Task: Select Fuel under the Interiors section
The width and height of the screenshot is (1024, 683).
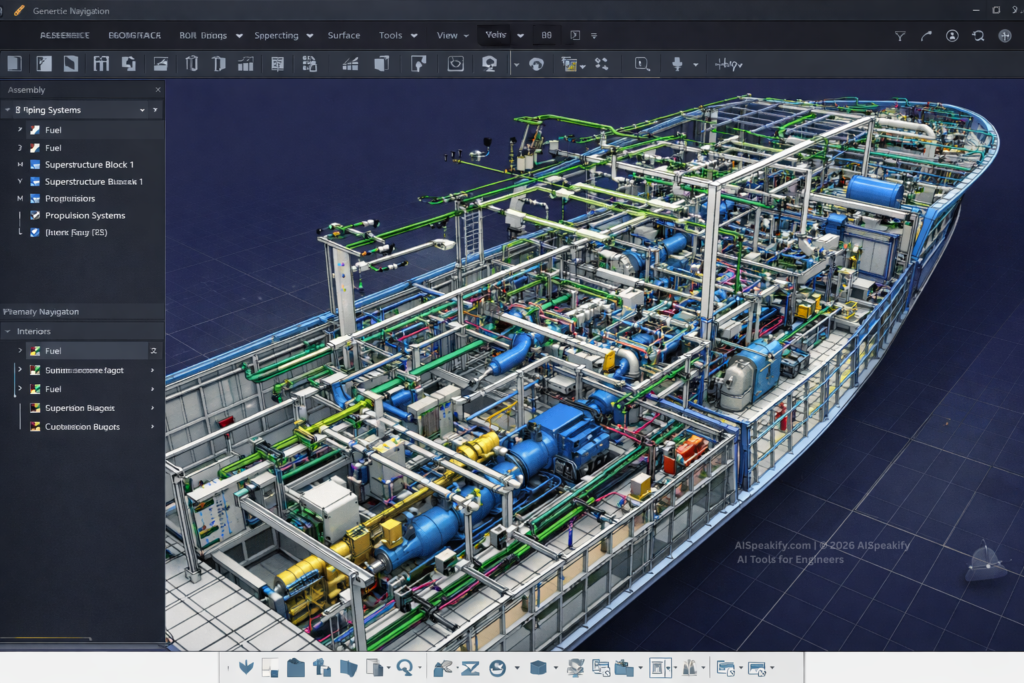Action: pyautogui.click(x=53, y=351)
